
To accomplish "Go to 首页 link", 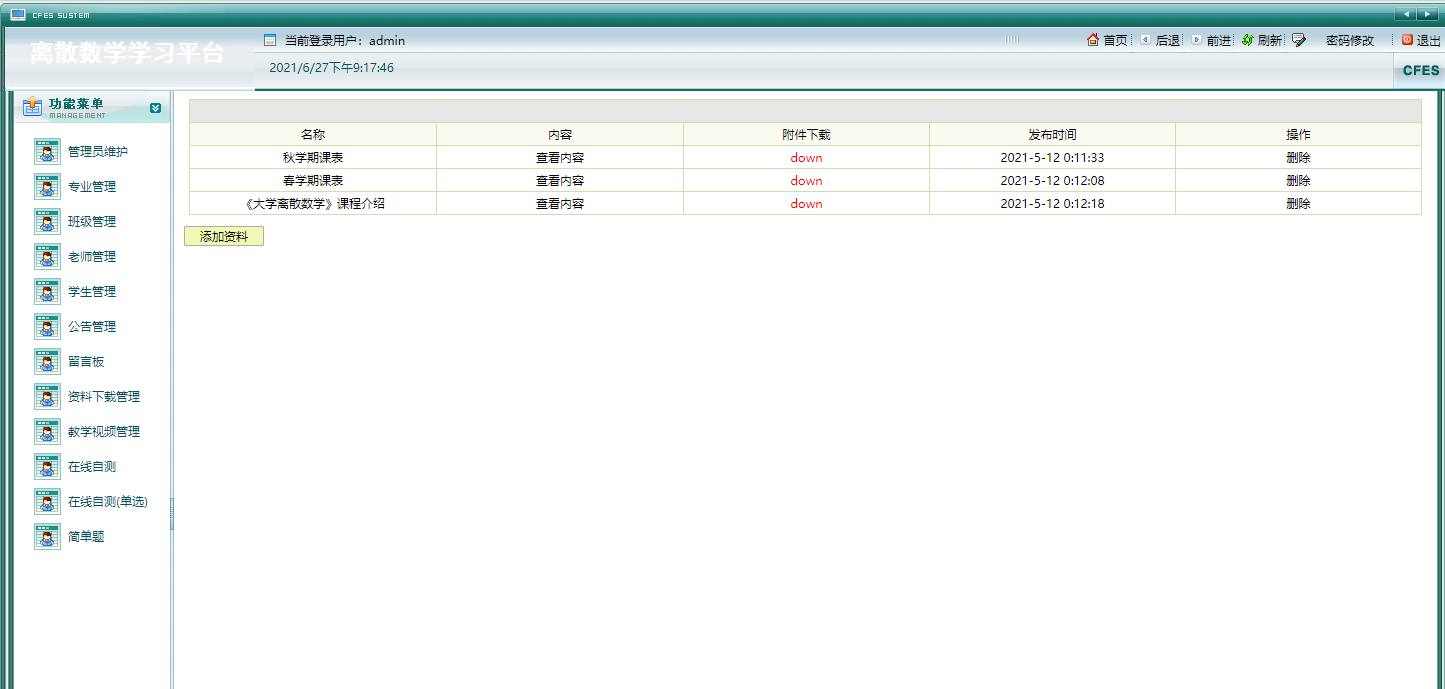I will 1115,41.
